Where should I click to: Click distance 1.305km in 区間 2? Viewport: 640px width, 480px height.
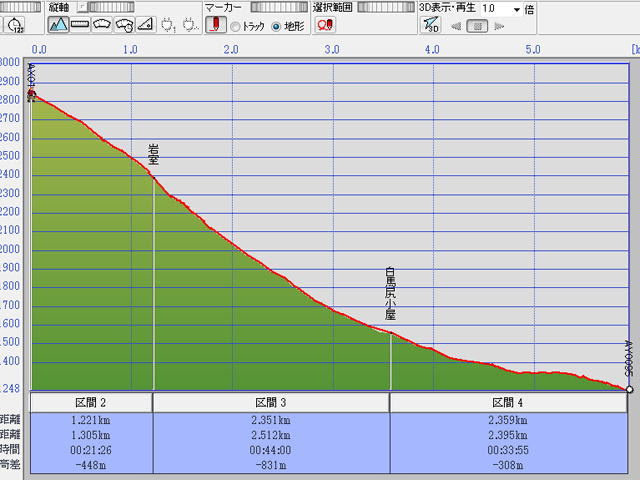pos(91,435)
